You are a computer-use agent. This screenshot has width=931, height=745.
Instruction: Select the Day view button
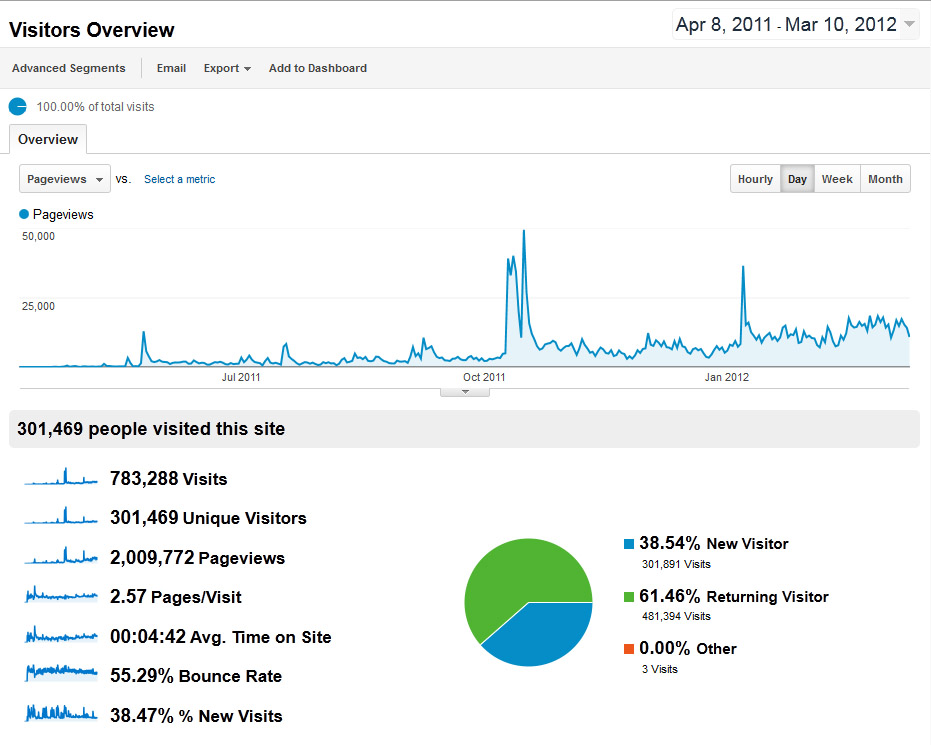coord(797,179)
